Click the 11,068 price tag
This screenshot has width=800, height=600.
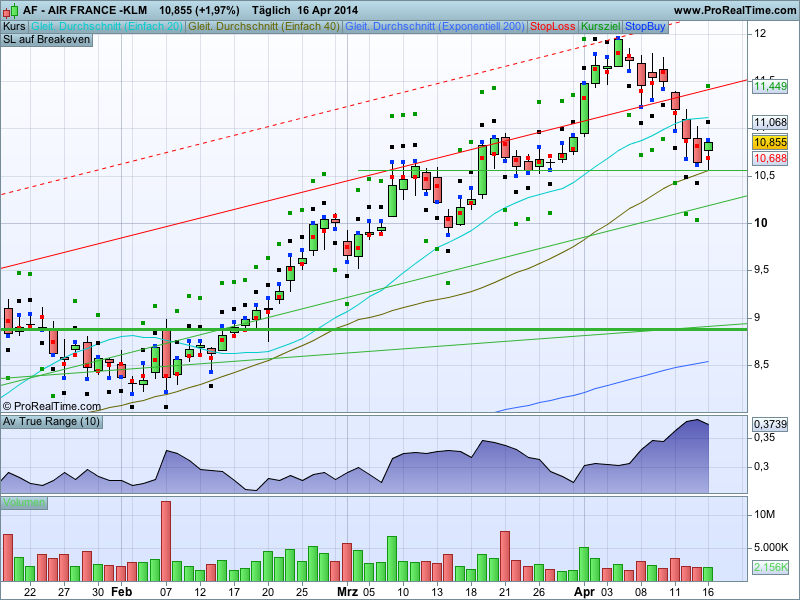(x=770, y=122)
